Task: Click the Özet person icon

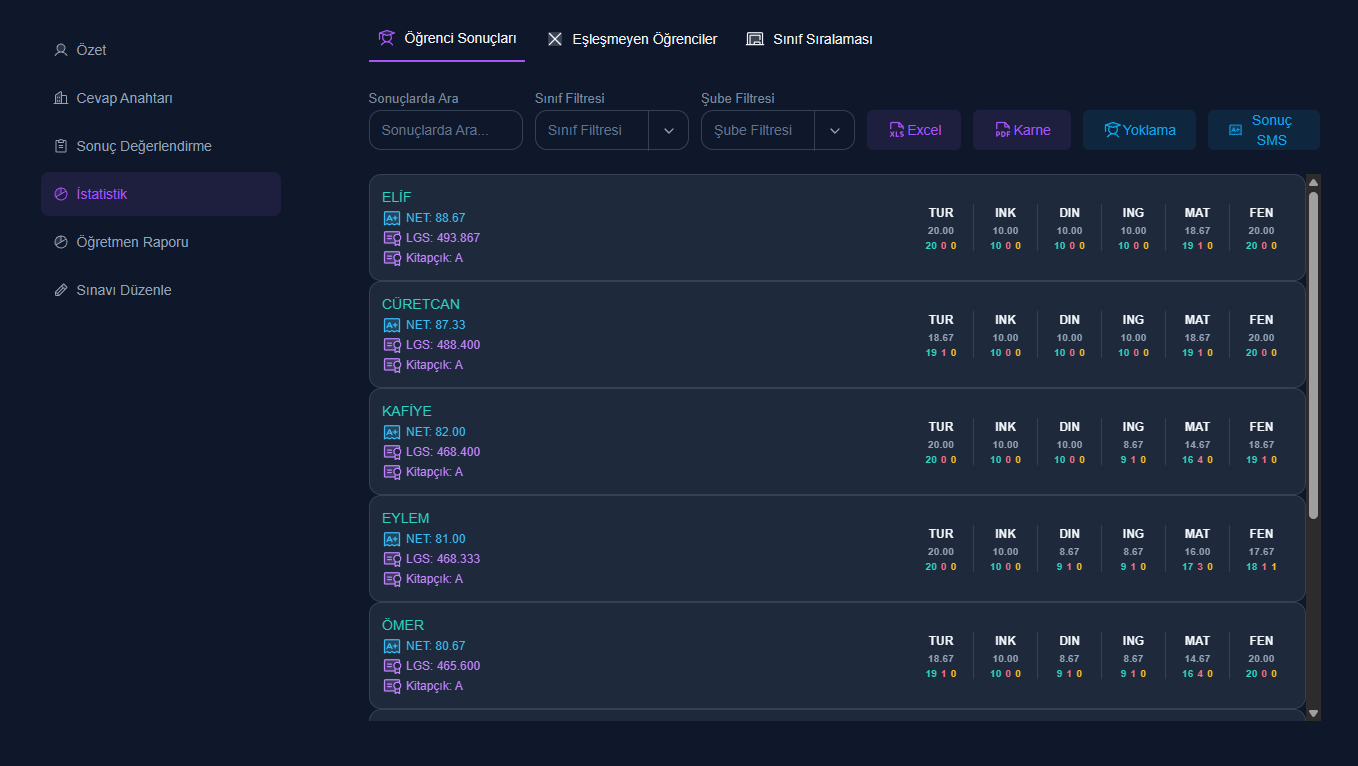Action: pos(61,50)
